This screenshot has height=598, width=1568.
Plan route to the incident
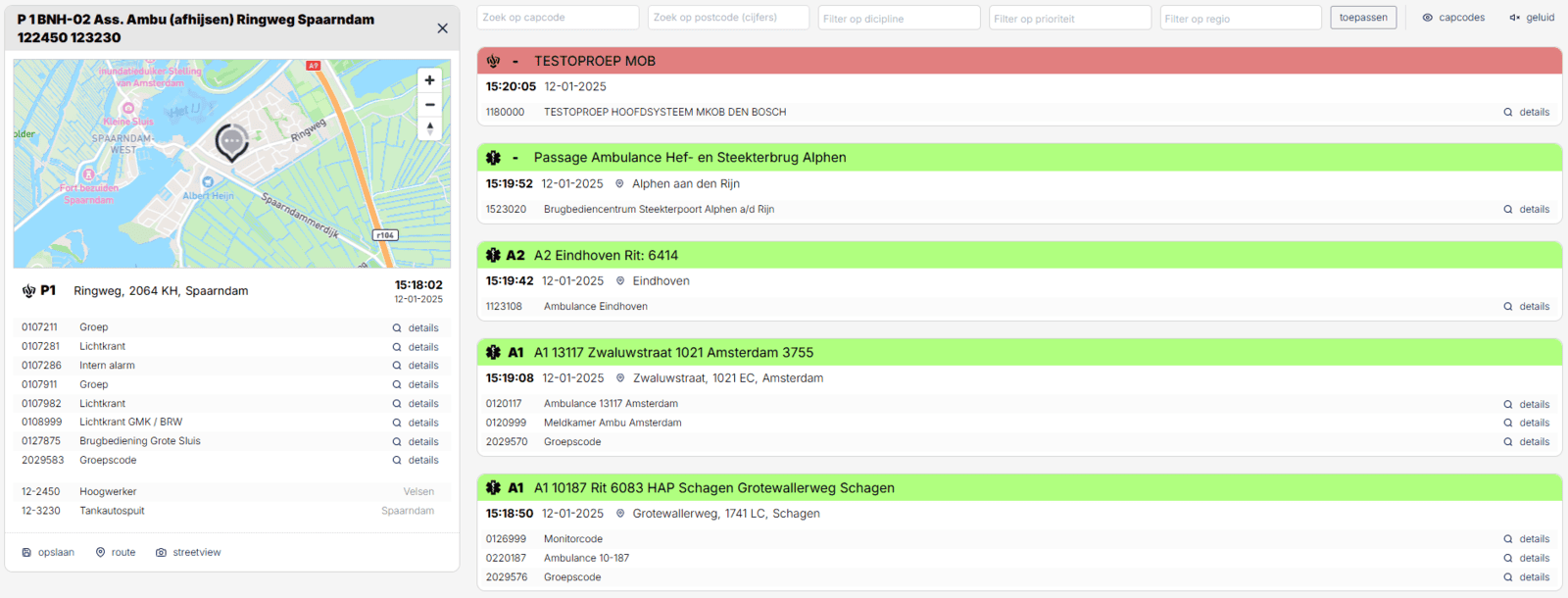click(x=116, y=553)
